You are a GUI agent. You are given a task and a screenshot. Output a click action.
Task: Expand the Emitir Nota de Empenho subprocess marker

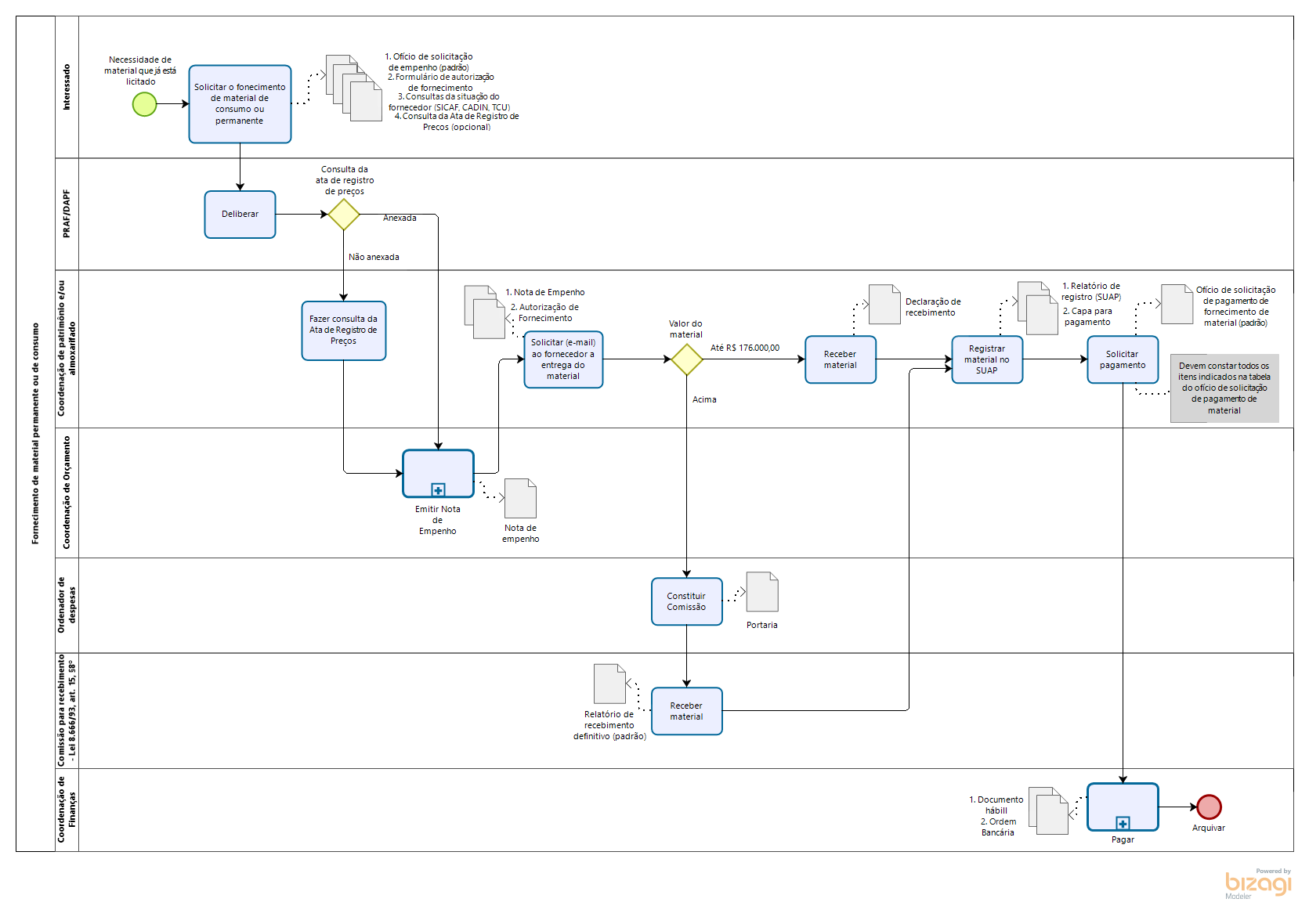438,490
